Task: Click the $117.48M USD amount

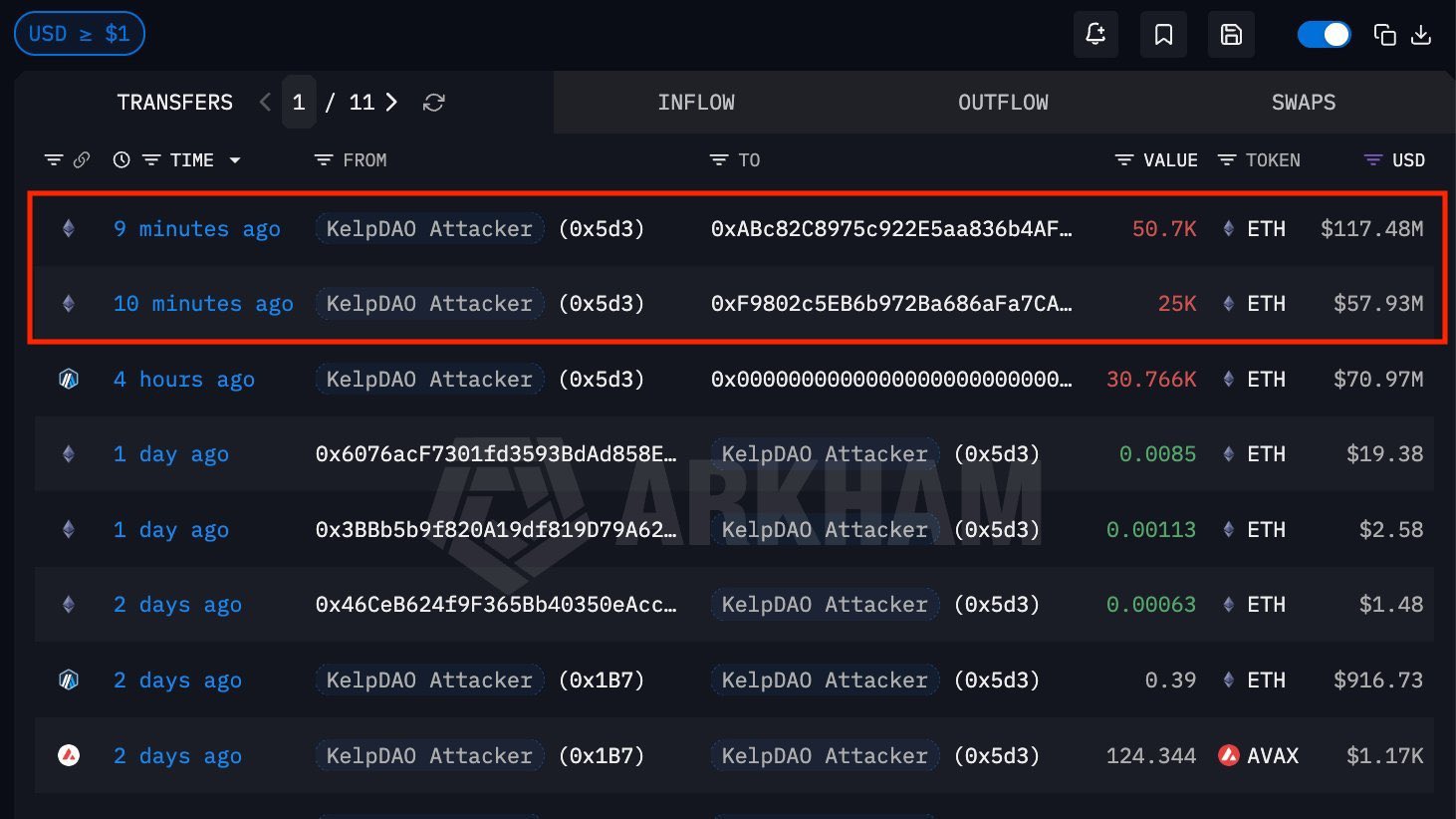Action: point(1371,229)
